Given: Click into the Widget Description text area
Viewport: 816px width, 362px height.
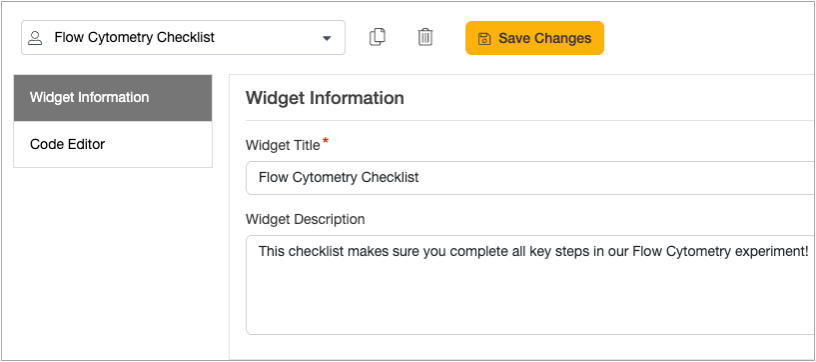Looking at the screenshot, I should [531, 285].
